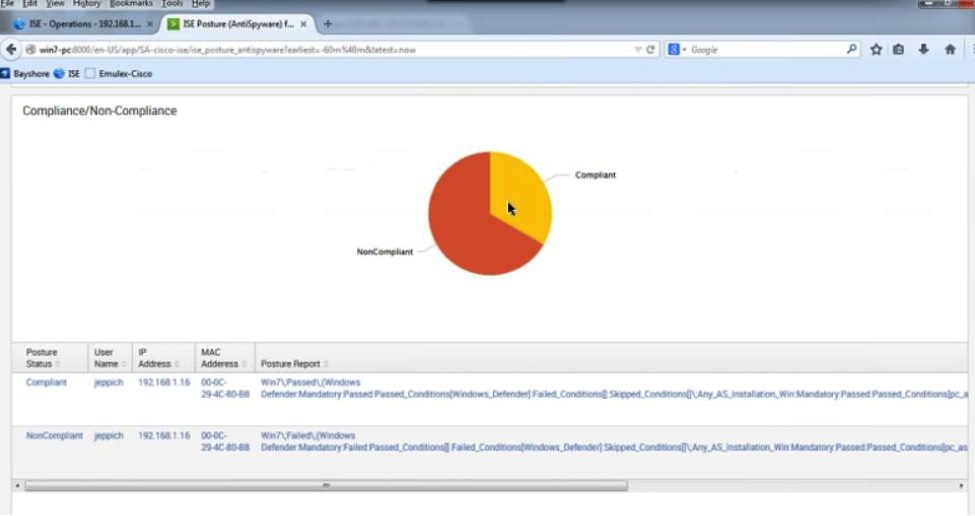Image resolution: width=975 pixels, height=516 pixels.
Task: Go to the browser home icon
Action: click(950, 49)
